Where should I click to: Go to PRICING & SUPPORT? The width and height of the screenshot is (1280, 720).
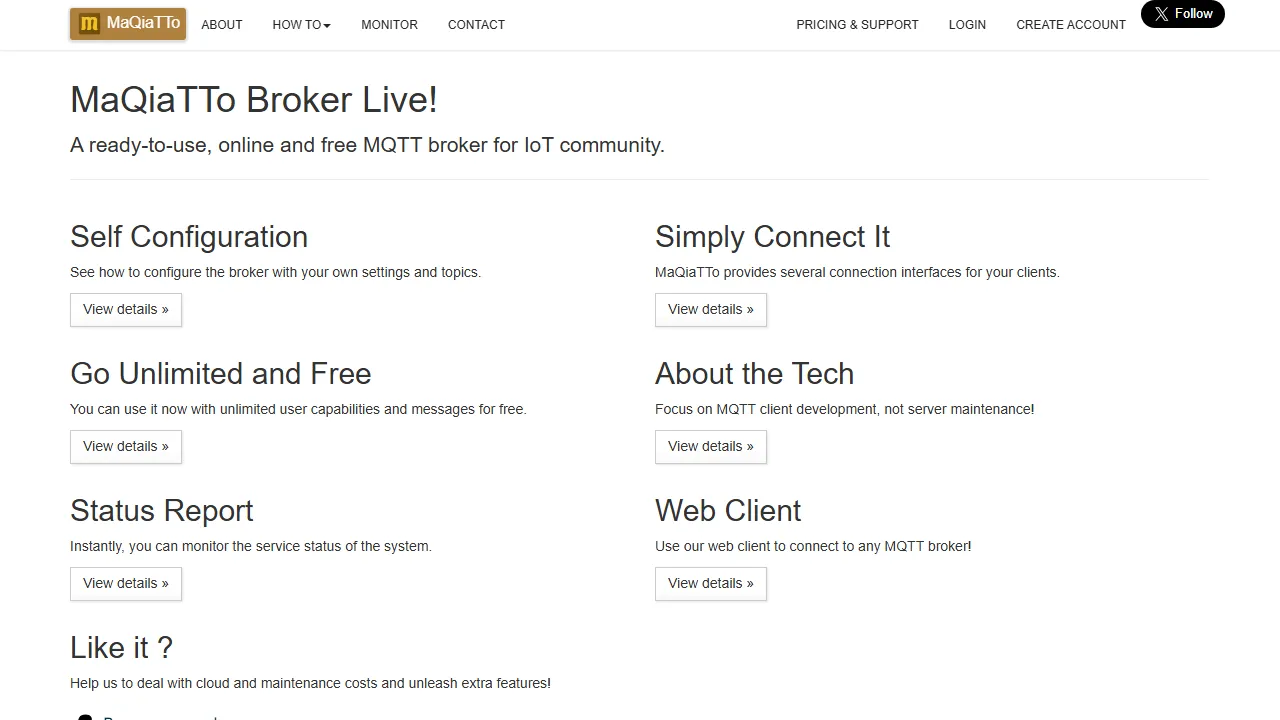click(x=857, y=24)
